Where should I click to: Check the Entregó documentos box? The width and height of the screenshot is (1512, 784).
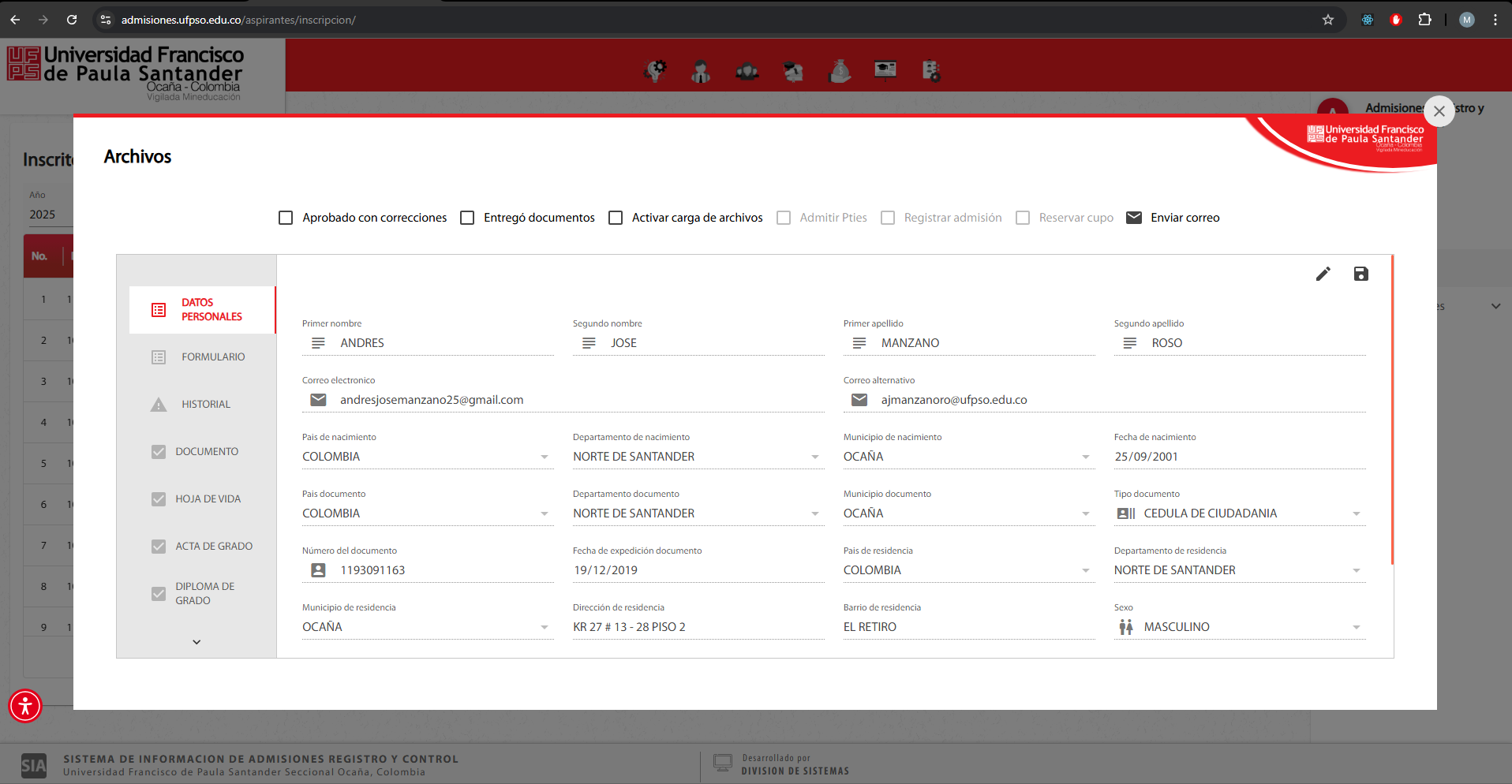click(x=467, y=218)
